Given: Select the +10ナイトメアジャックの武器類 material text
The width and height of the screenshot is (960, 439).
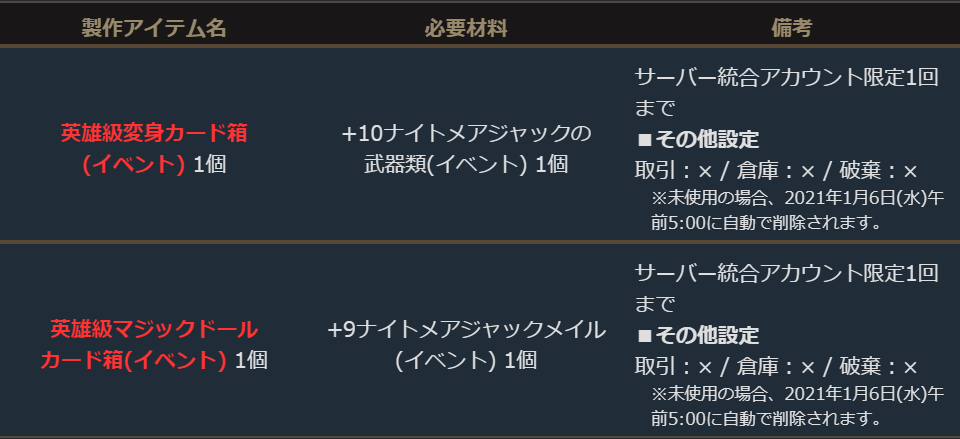Looking at the screenshot, I should tap(466, 132).
